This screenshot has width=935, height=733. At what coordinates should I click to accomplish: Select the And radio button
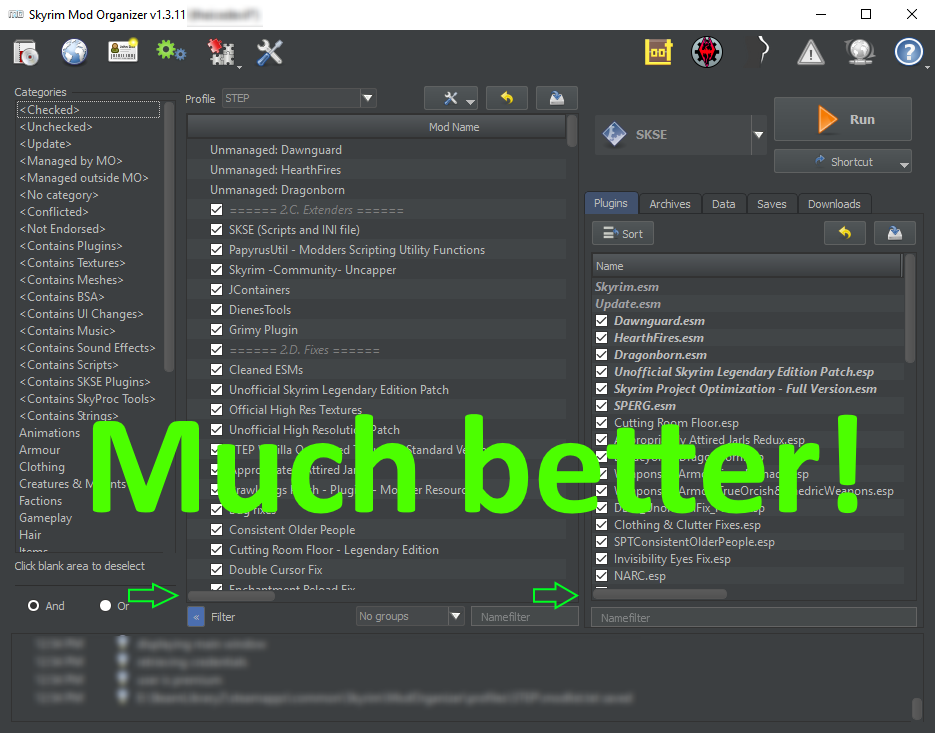coord(34,606)
